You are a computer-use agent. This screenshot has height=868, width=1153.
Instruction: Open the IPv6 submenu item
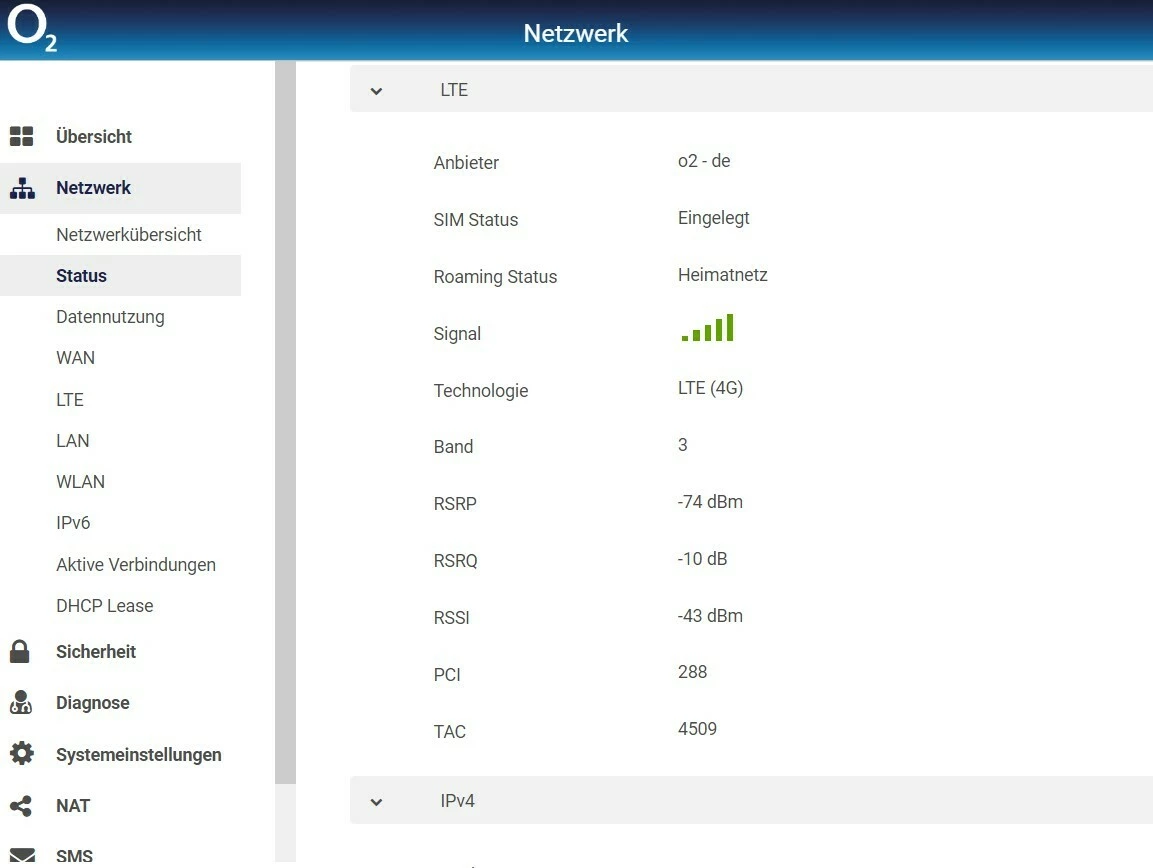[74, 523]
